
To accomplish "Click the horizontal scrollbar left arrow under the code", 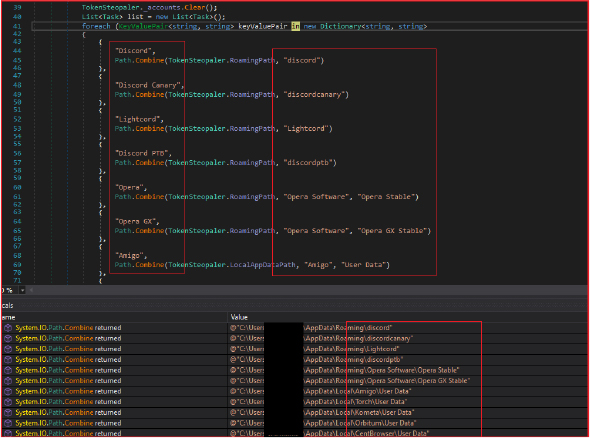I will click(x=31, y=290).
